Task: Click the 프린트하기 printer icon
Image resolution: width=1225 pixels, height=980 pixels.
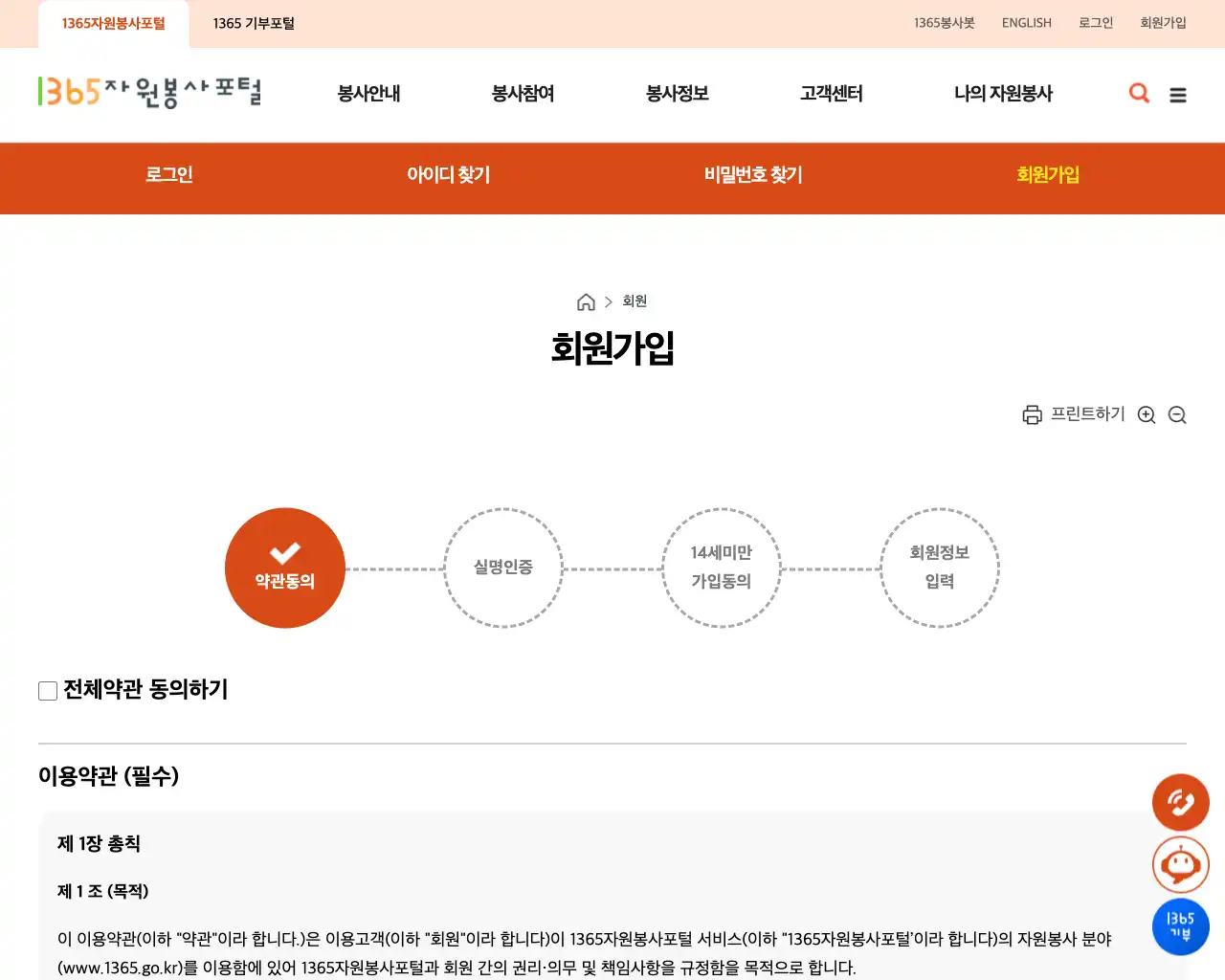Action: pos(1032,414)
